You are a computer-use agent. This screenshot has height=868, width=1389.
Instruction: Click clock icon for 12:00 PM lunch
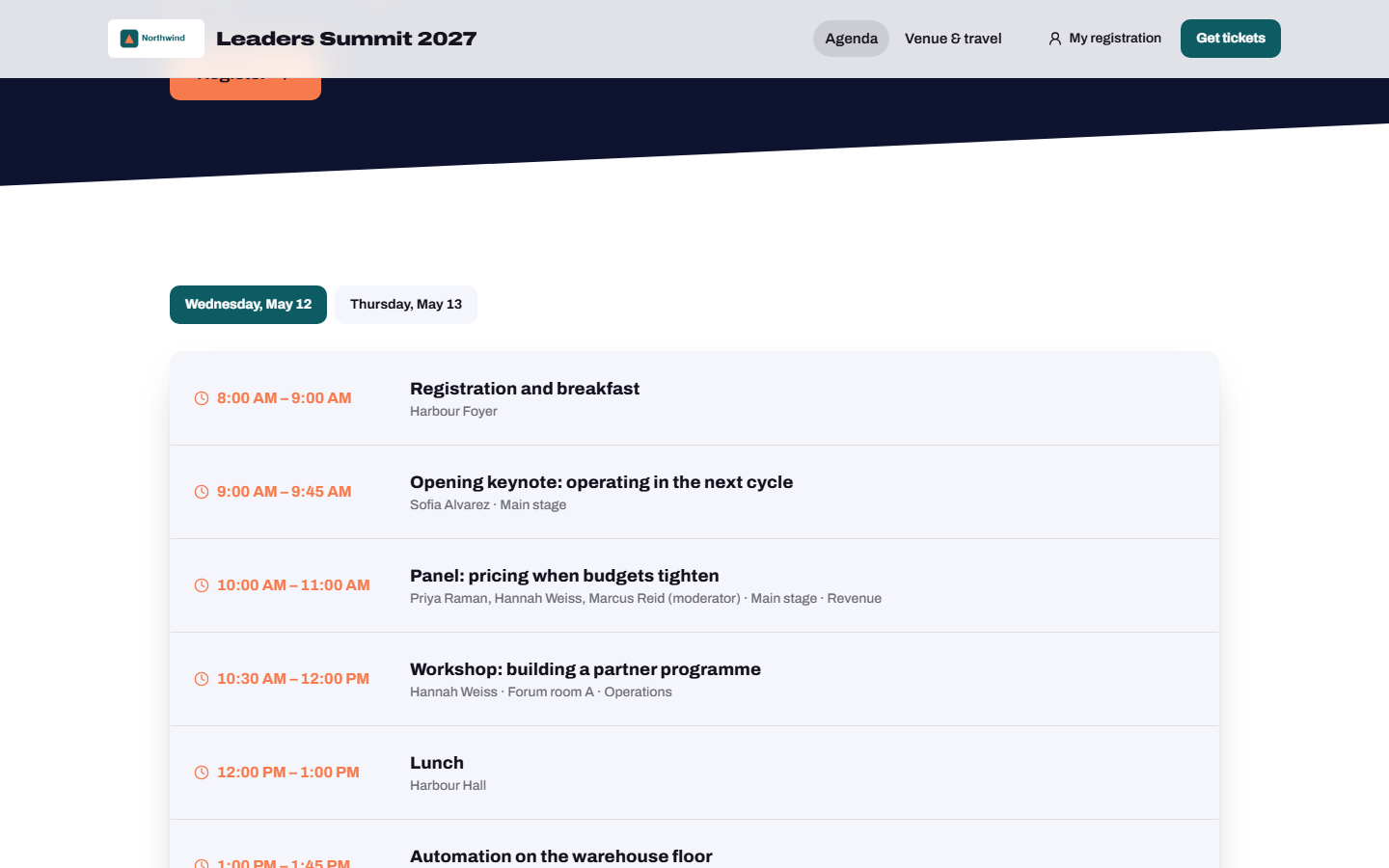202,773
